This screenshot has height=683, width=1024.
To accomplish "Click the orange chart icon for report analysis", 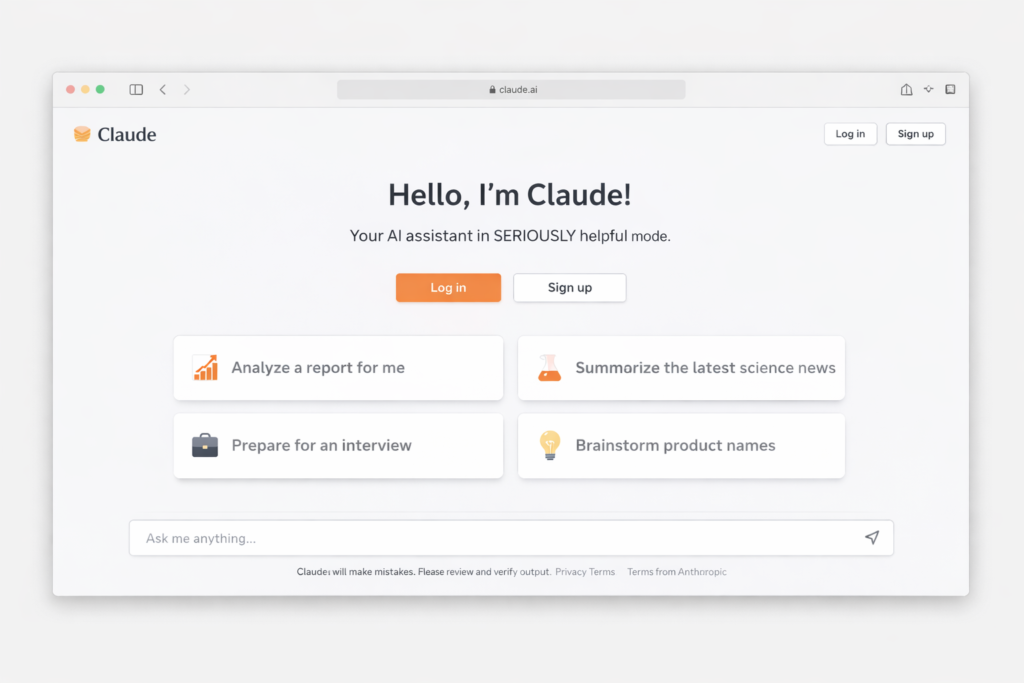I will pyautogui.click(x=205, y=367).
